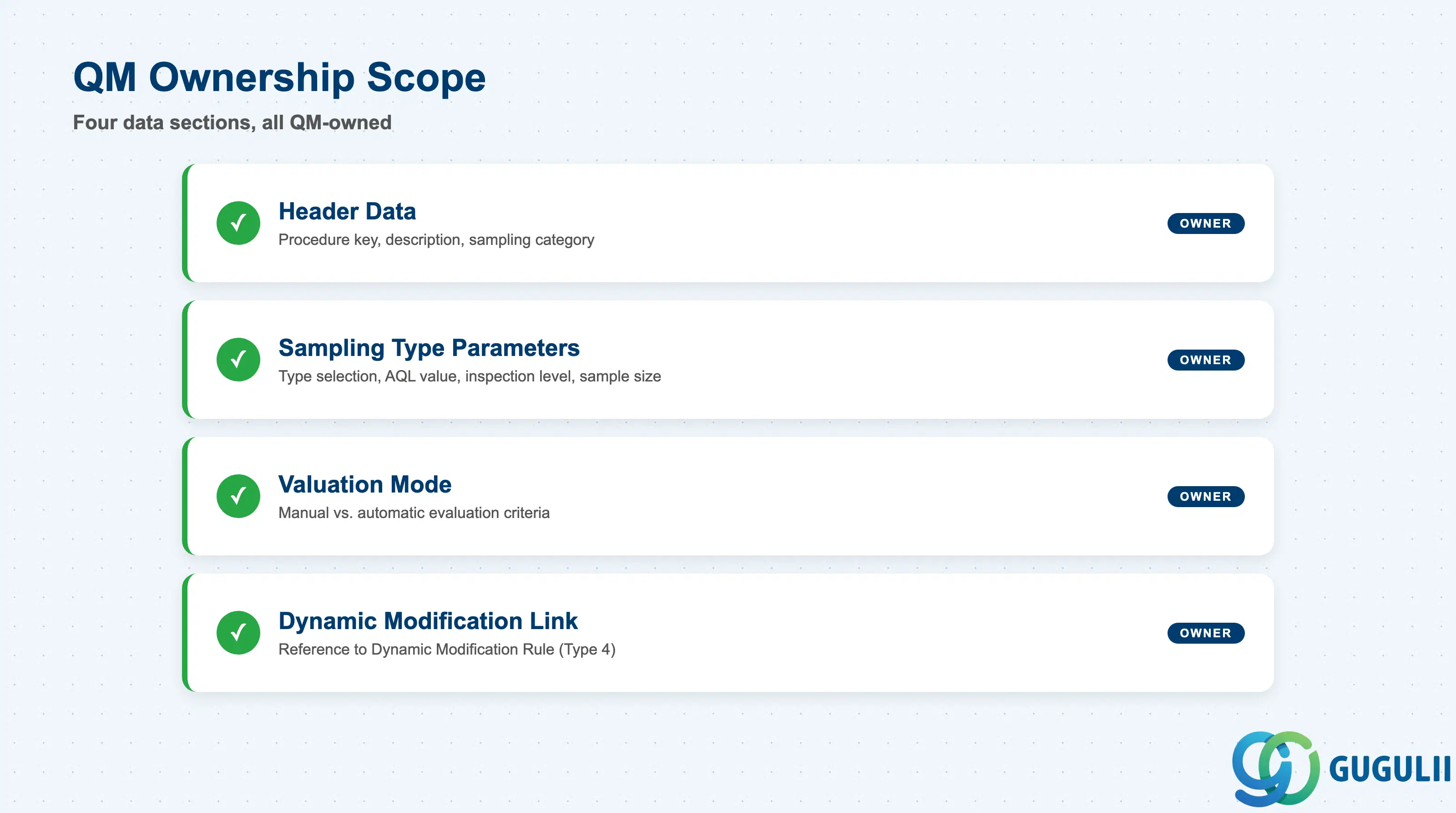Select the 'Sampling Type Parameters' title
The width and height of the screenshot is (1456, 813).
pos(429,348)
